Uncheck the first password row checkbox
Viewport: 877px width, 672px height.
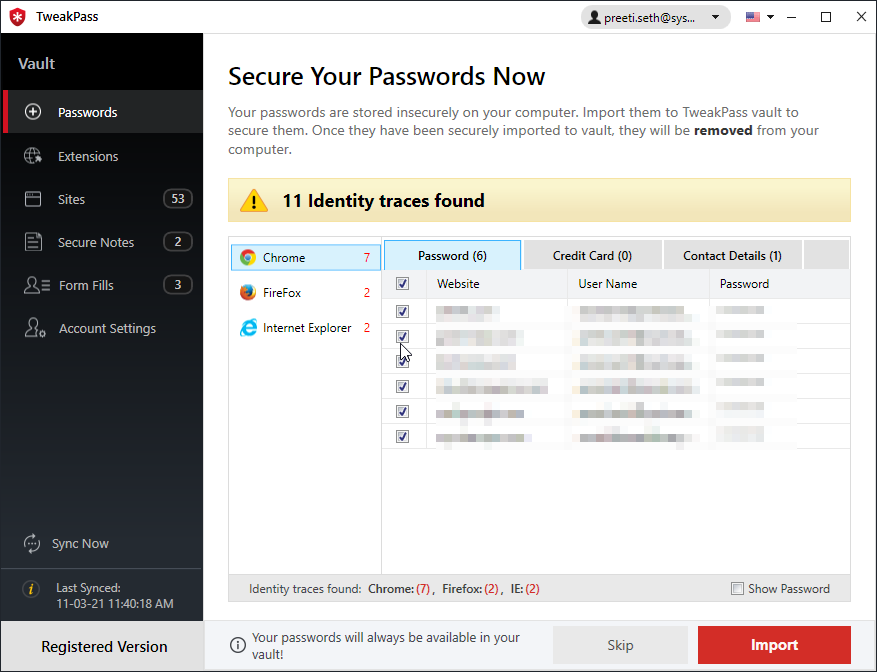pos(402,311)
